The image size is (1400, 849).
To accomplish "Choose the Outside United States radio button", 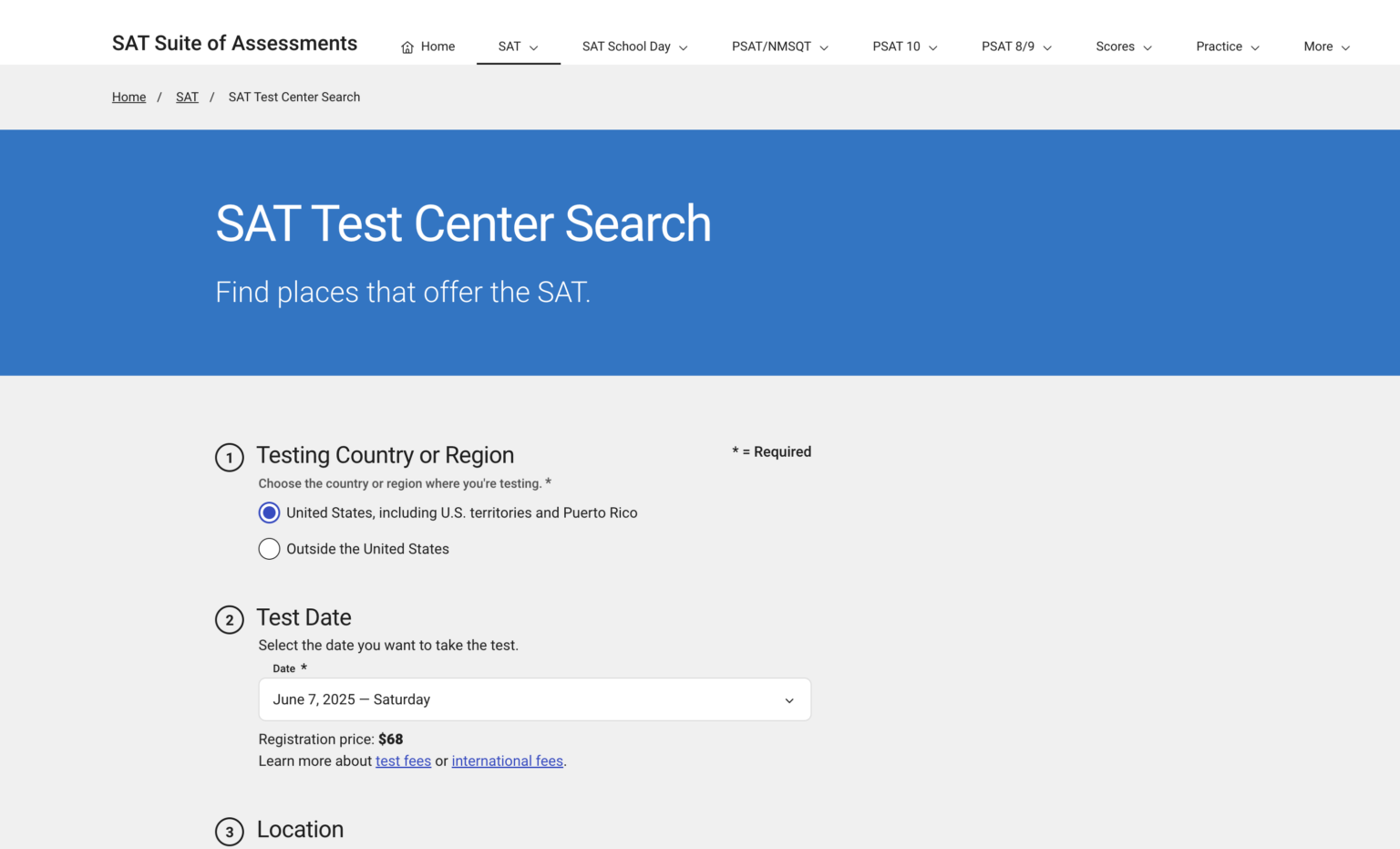I will 269,549.
